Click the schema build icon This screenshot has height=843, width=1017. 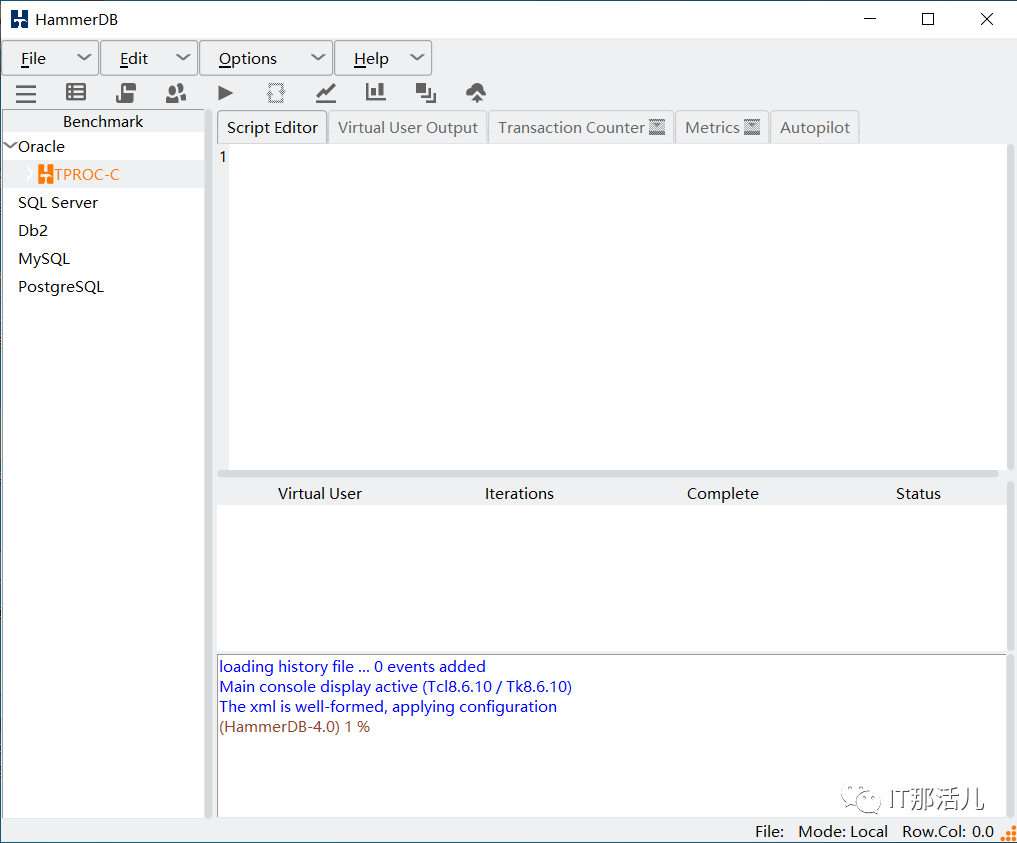click(x=126, y=93)
